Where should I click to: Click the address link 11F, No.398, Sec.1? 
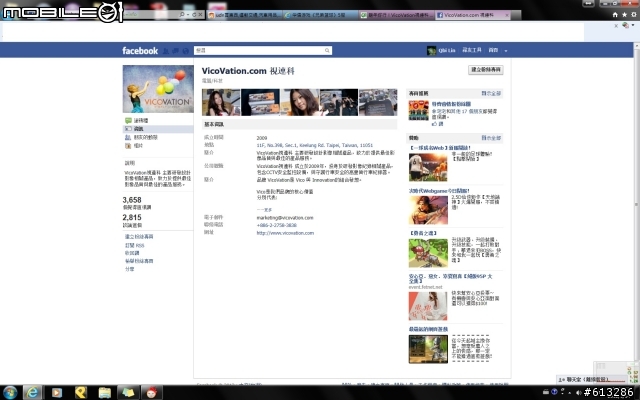(x=314, y=145)
